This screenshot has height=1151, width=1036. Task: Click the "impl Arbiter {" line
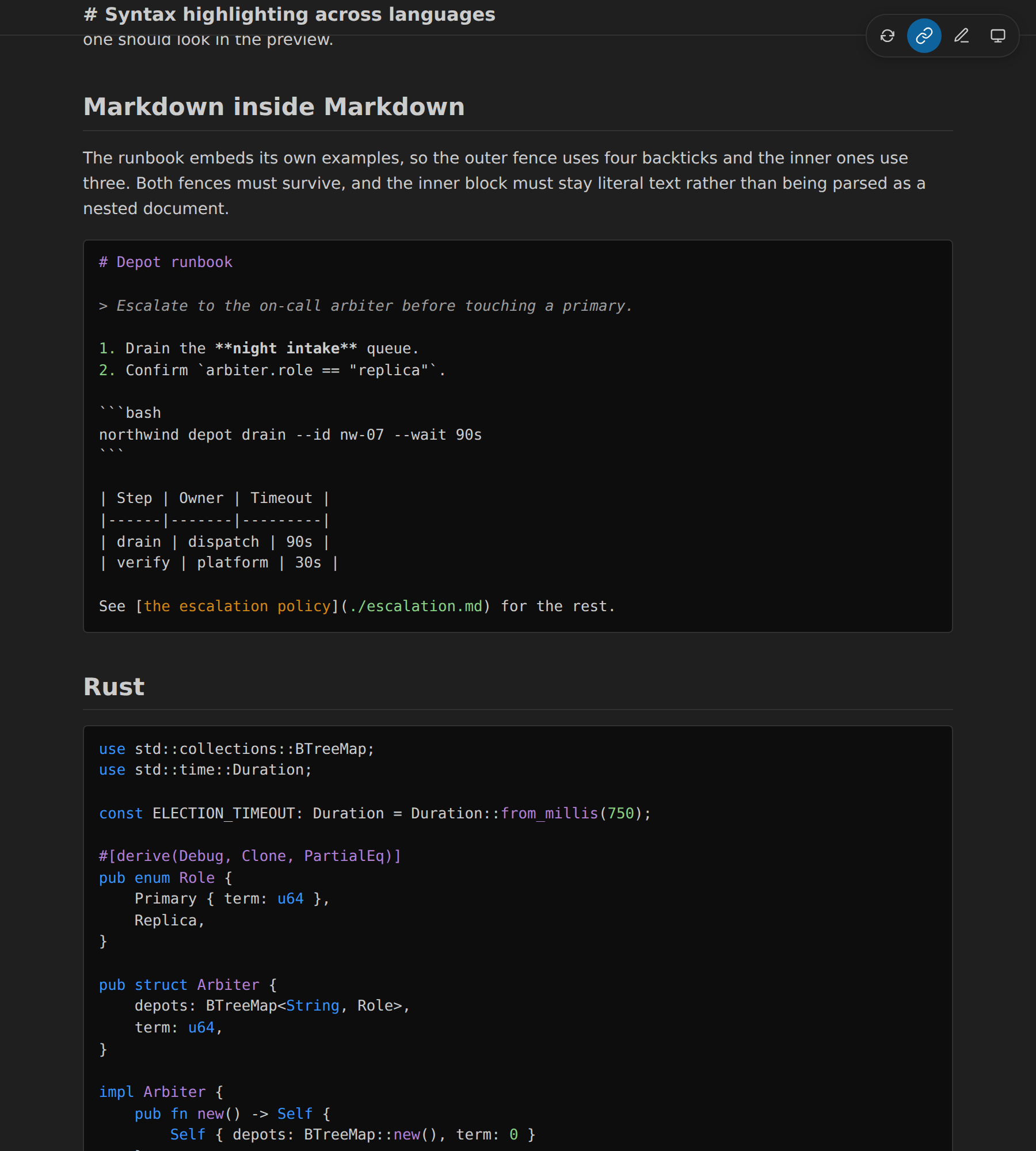click(x=161, y=1092)
